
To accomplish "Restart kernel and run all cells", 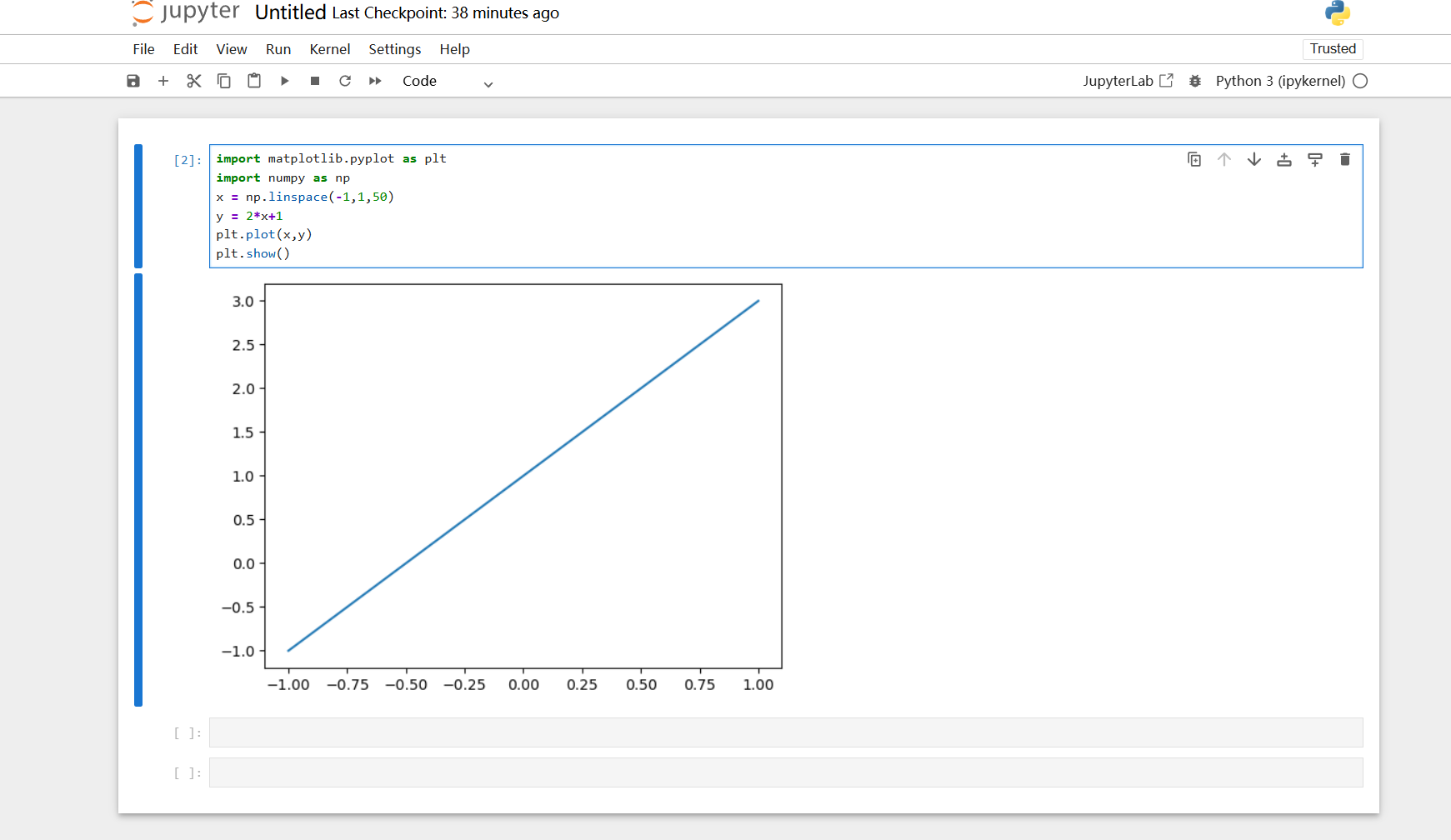I will [375, 81].
